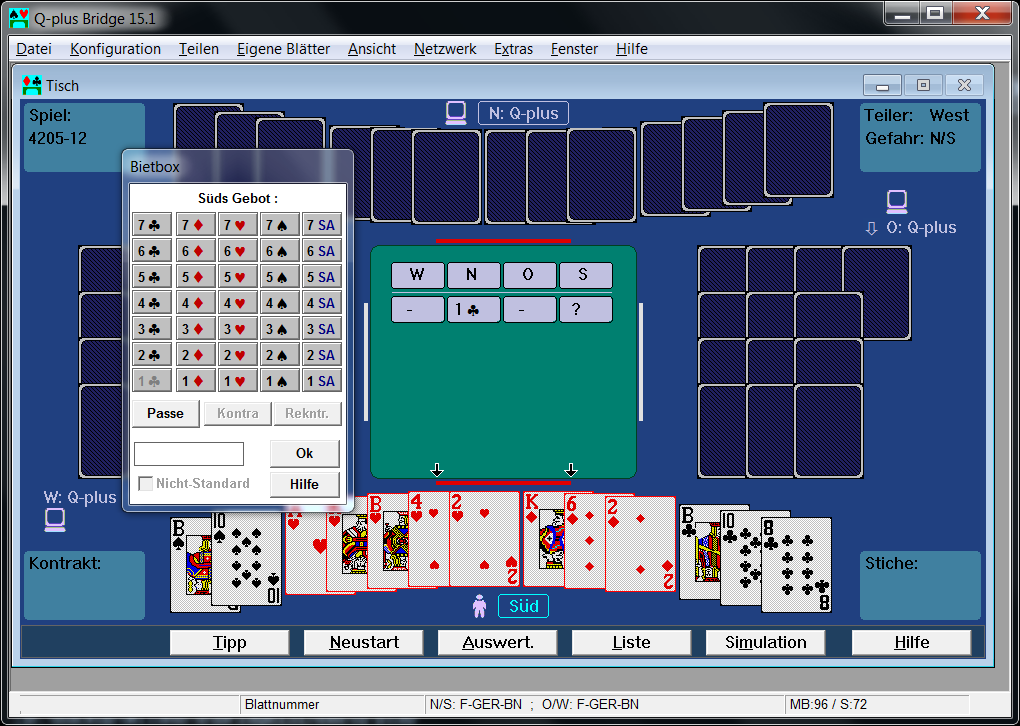1020x726 pixels.
Task: Select the 2 hearts bid
Action: [x=238, y=355]
